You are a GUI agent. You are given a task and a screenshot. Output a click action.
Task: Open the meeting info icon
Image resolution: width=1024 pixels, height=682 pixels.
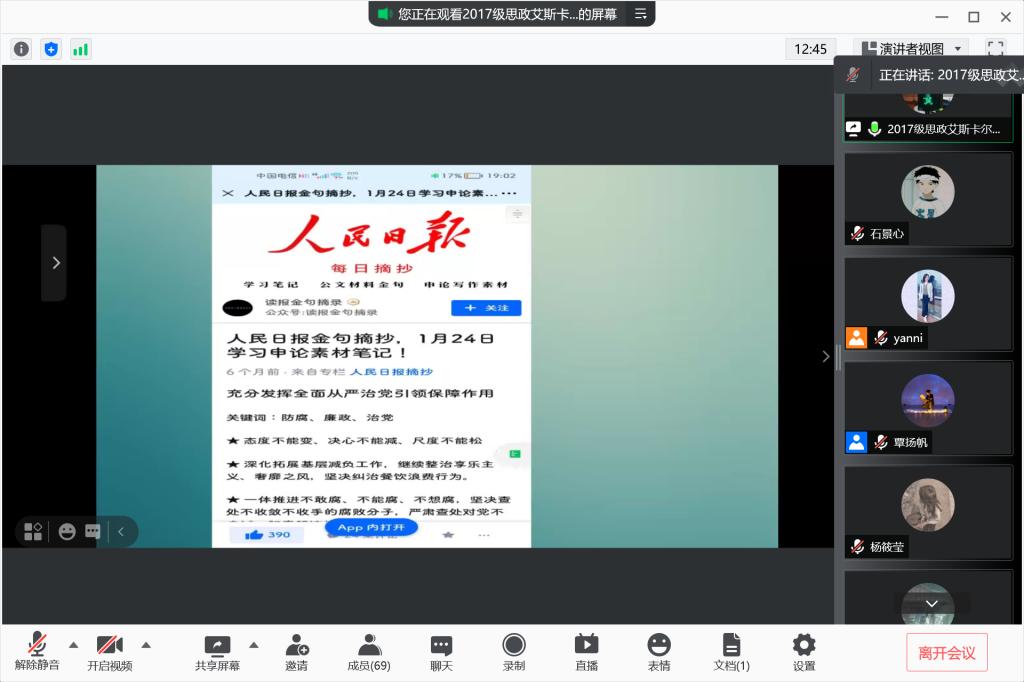(x=21, y=49)
